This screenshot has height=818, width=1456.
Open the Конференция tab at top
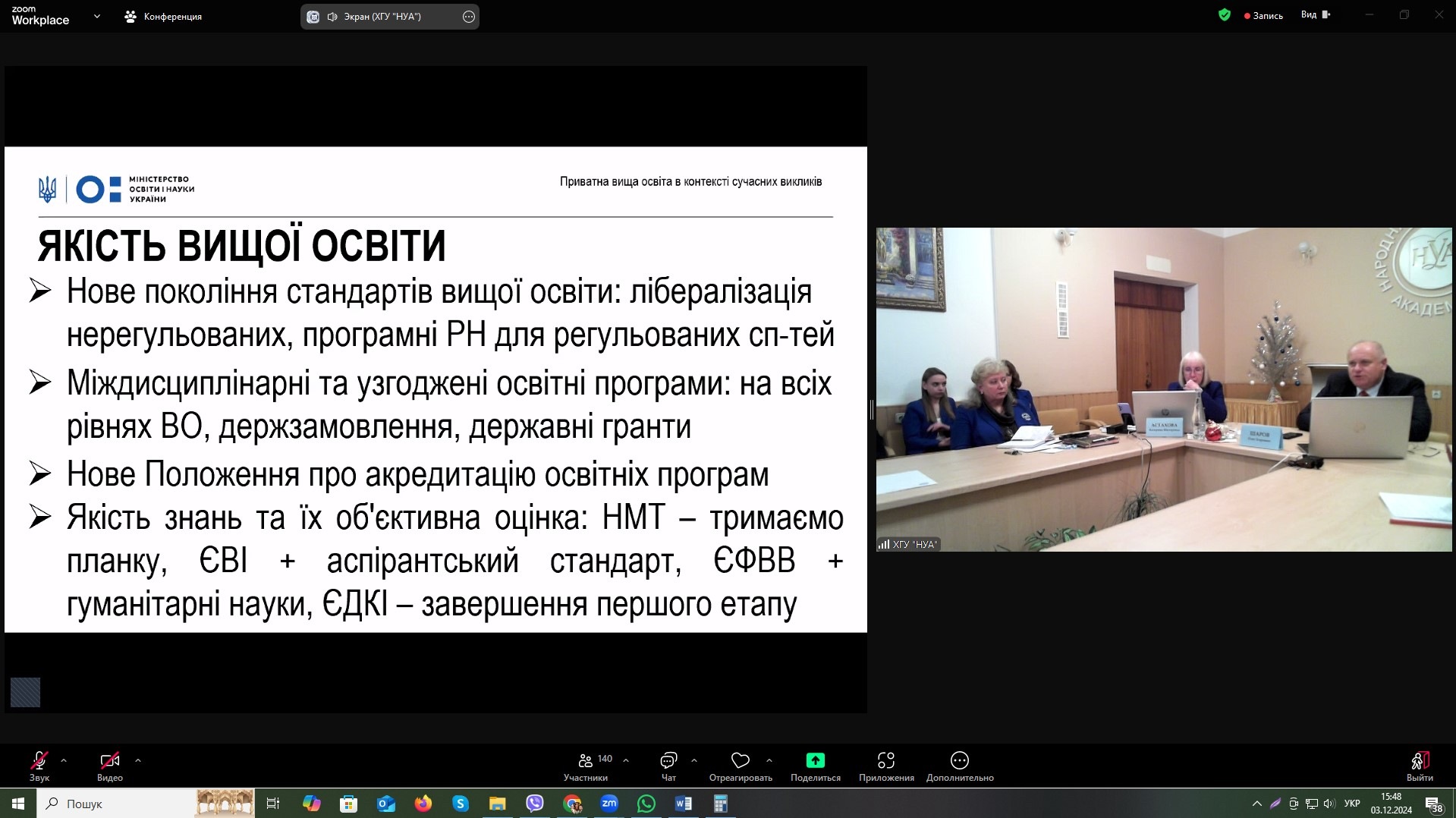[164, 17]
